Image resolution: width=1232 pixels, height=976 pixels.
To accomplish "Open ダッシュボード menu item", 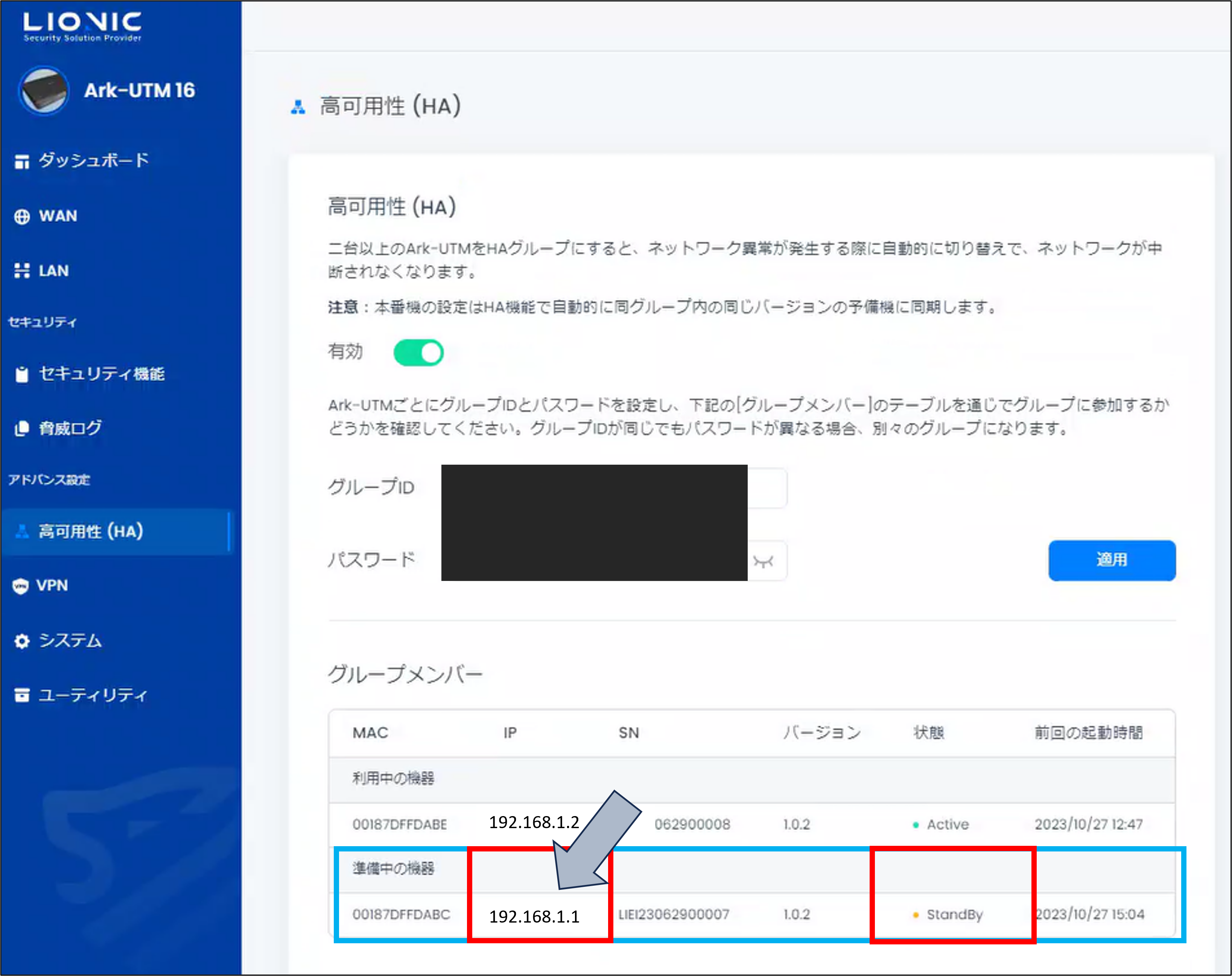I will 94,161.
